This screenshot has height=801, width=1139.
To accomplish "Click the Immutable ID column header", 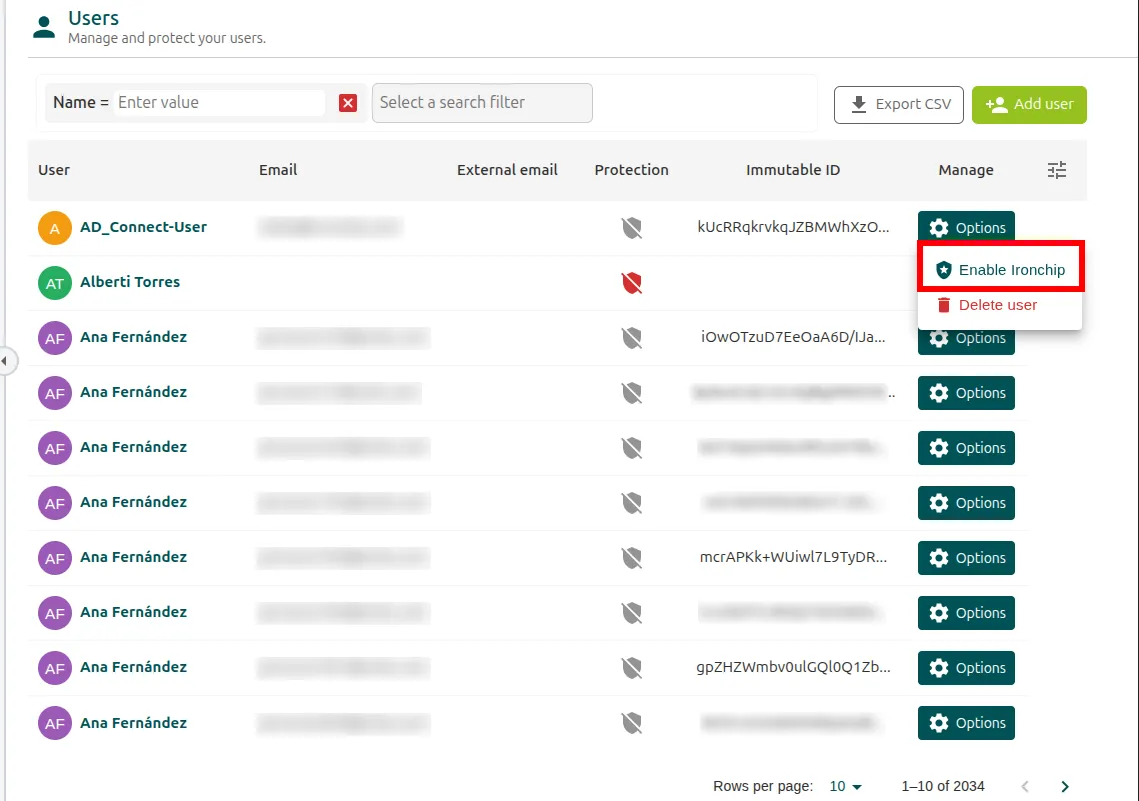I will [x=793, y=170].
